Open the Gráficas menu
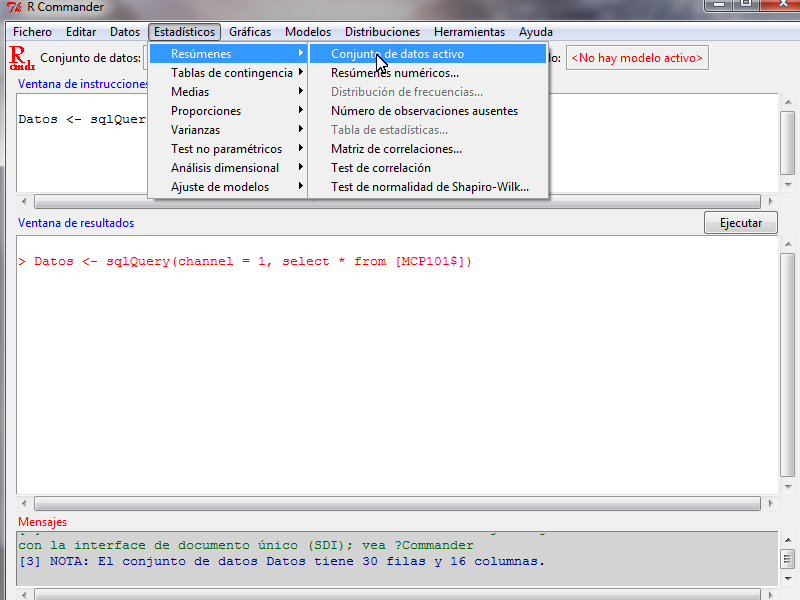 249,32
